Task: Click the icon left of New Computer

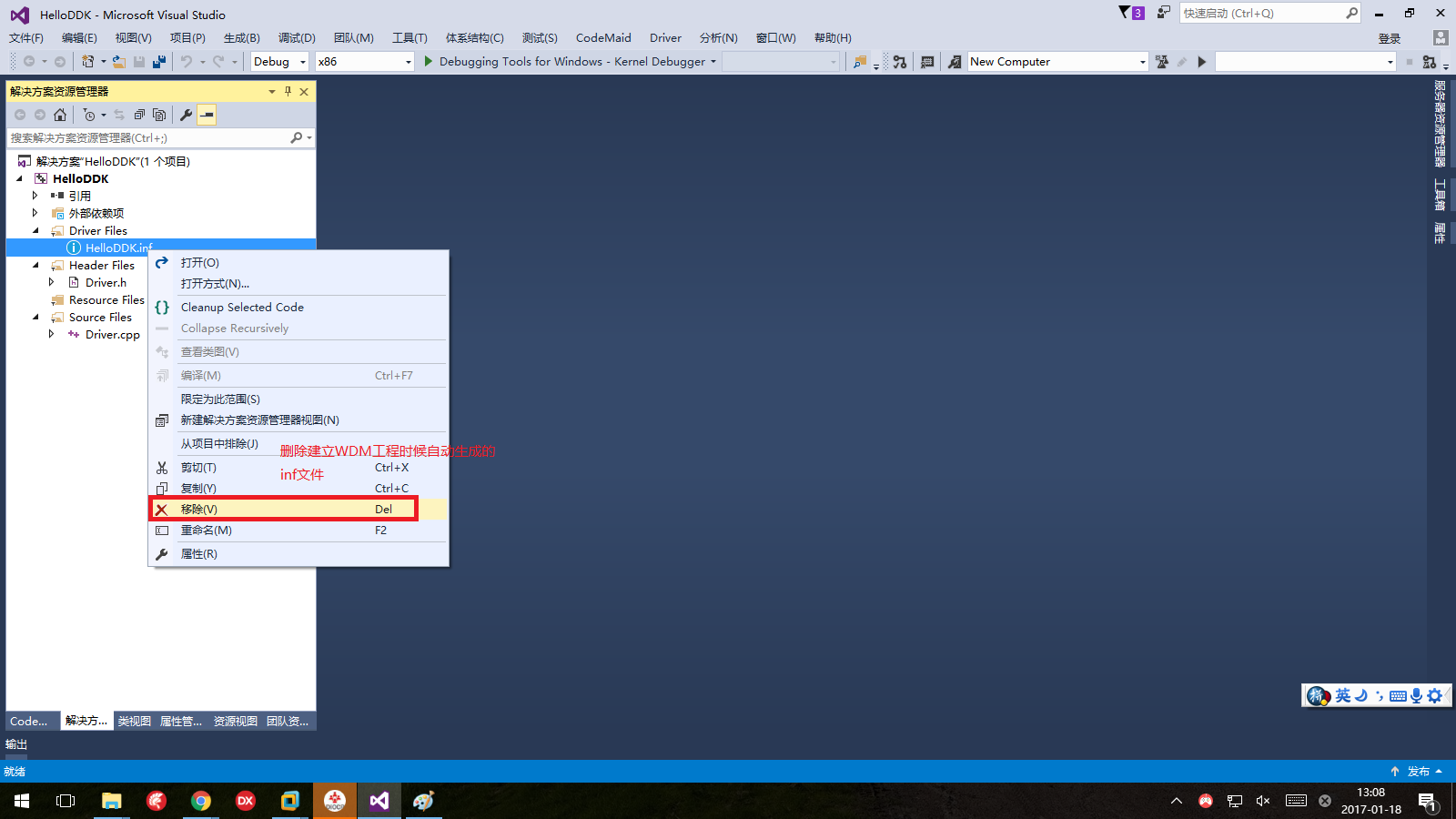Action: (x=954, y=62)
